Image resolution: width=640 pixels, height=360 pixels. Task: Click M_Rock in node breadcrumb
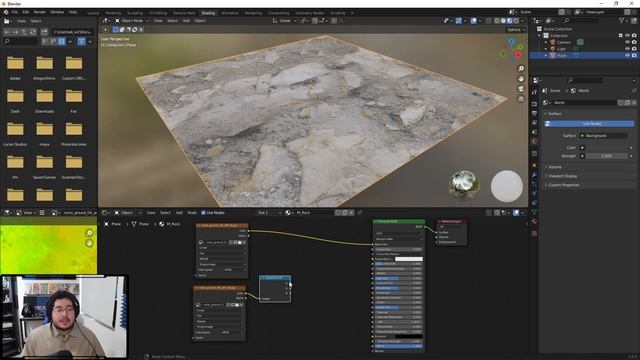[170, 224]
